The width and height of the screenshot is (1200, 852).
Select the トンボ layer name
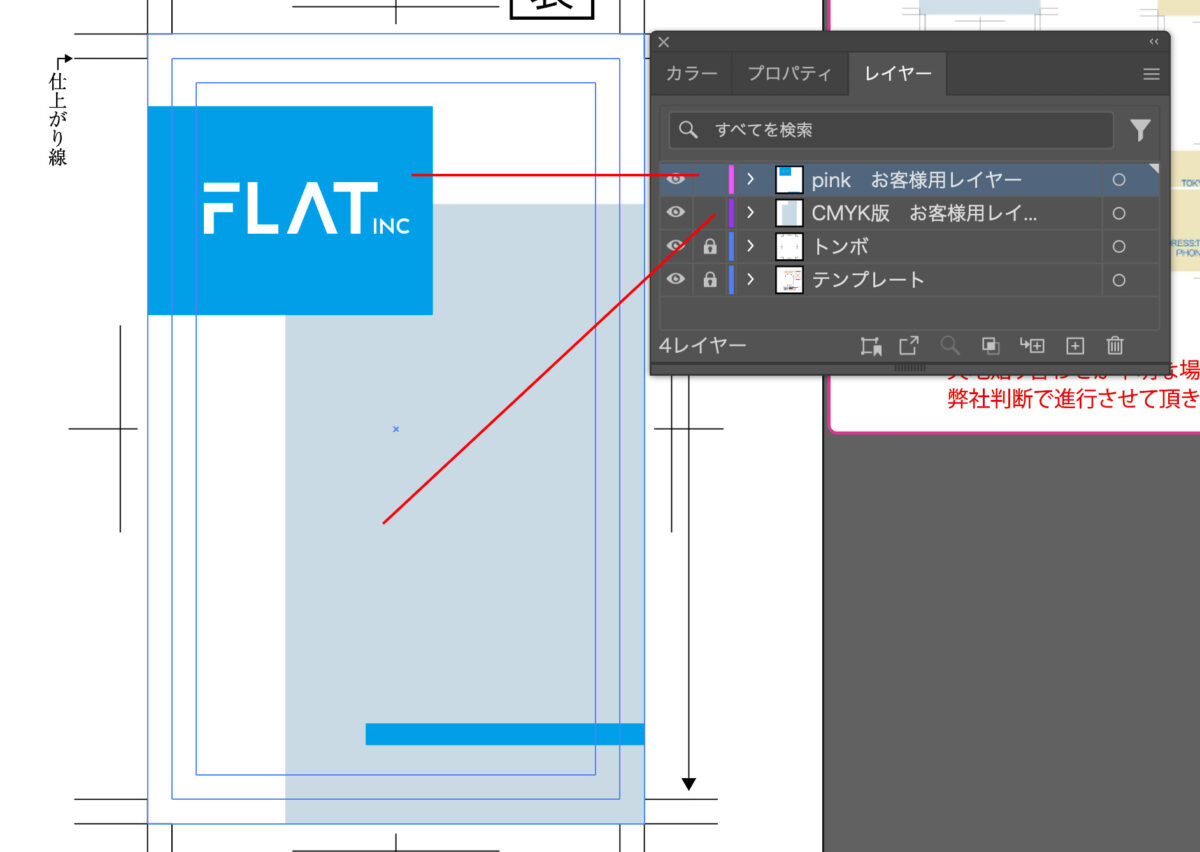click(840, 246)
